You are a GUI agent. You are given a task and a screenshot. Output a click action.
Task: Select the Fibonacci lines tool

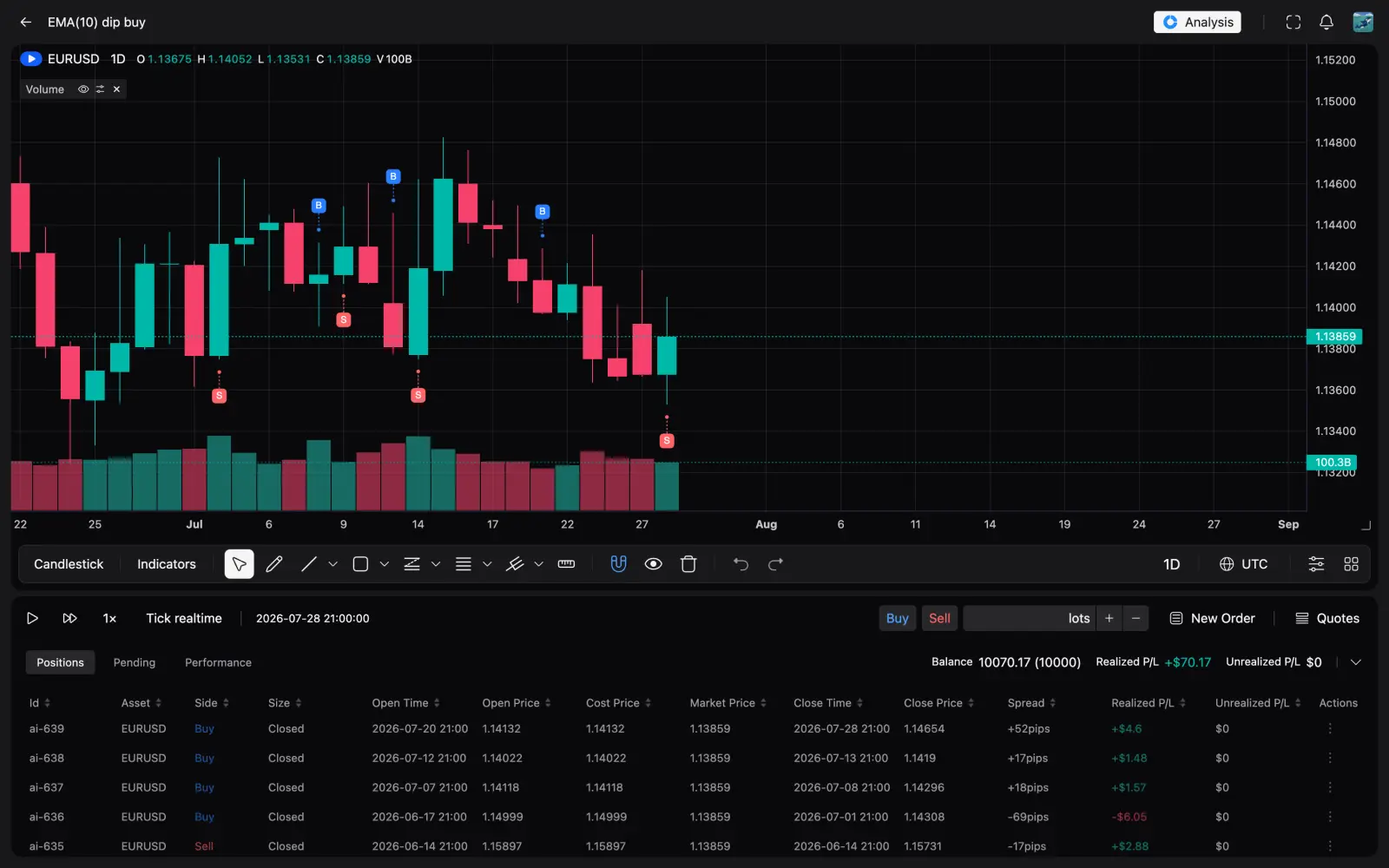(x=464, y=564)
